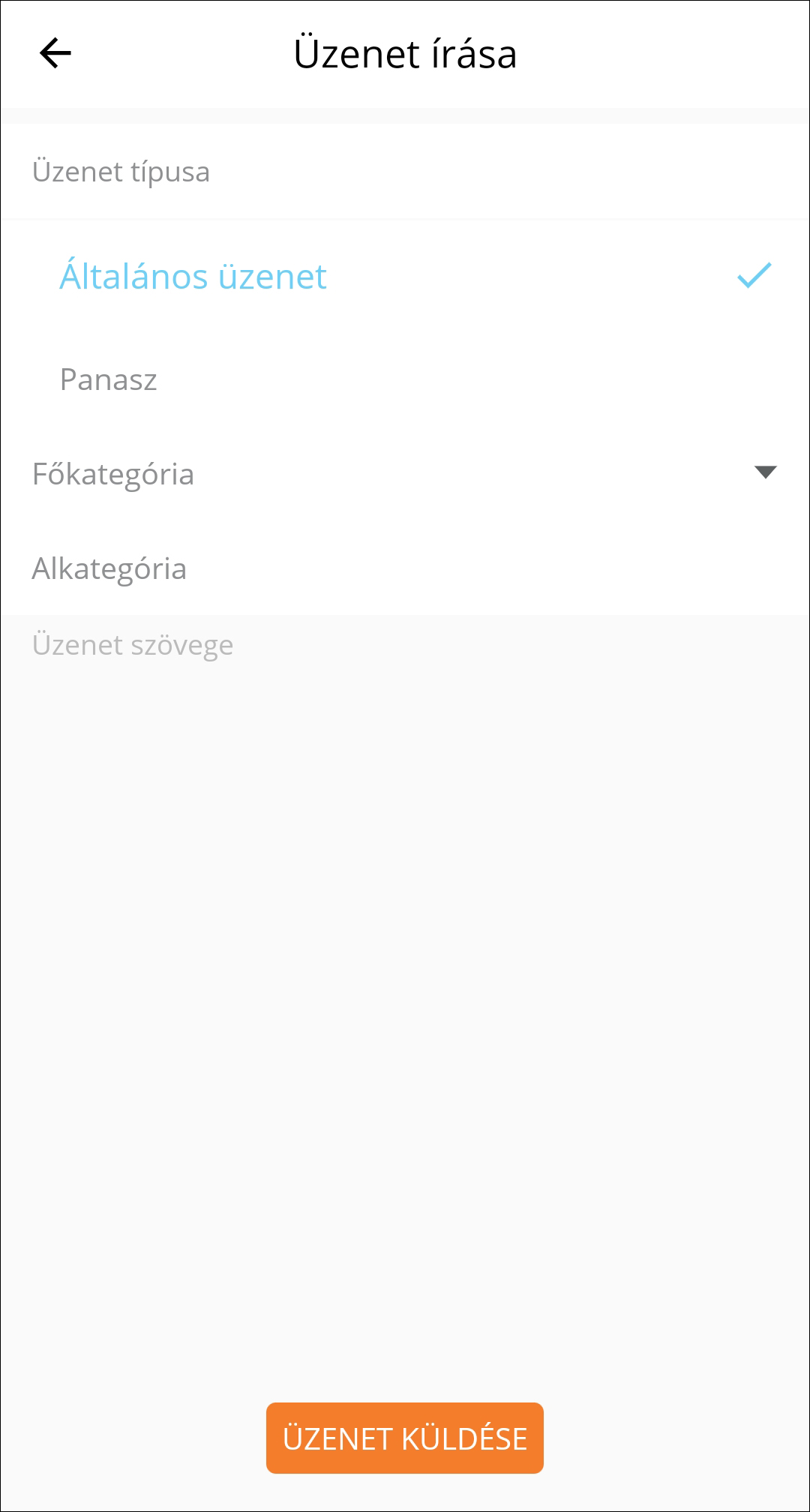Tap the back arrow icon
The height and width of the screenshot is (1512, 810).
coord(55,53)
